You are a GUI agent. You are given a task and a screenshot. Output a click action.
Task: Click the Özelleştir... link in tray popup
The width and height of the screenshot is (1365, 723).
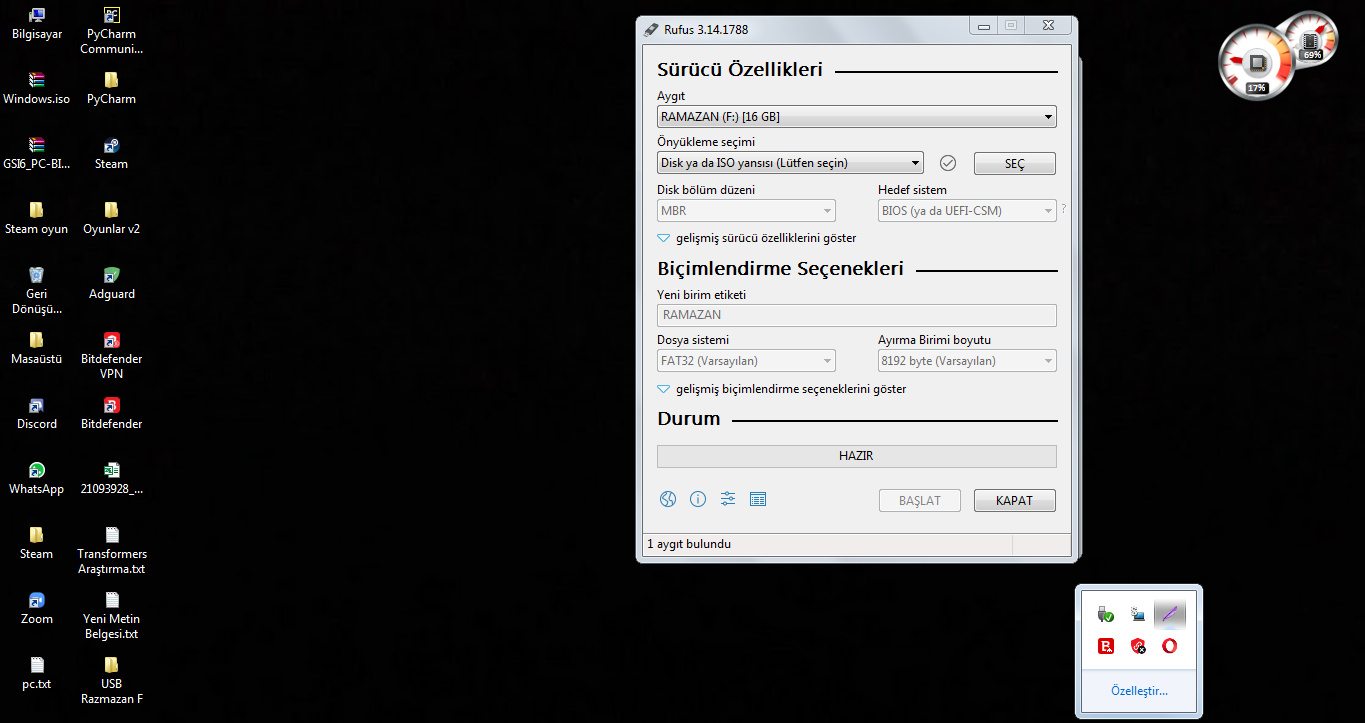click(x=1139, y=691)
